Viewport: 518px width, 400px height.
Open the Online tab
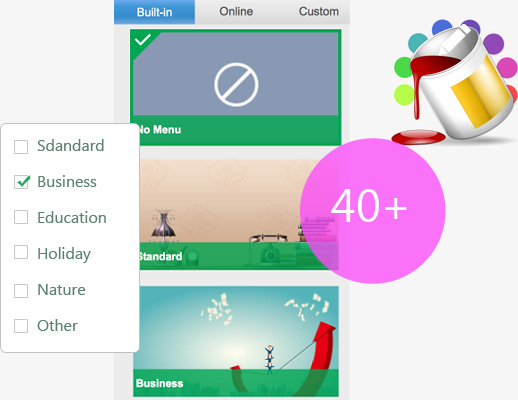click(236, 12)
